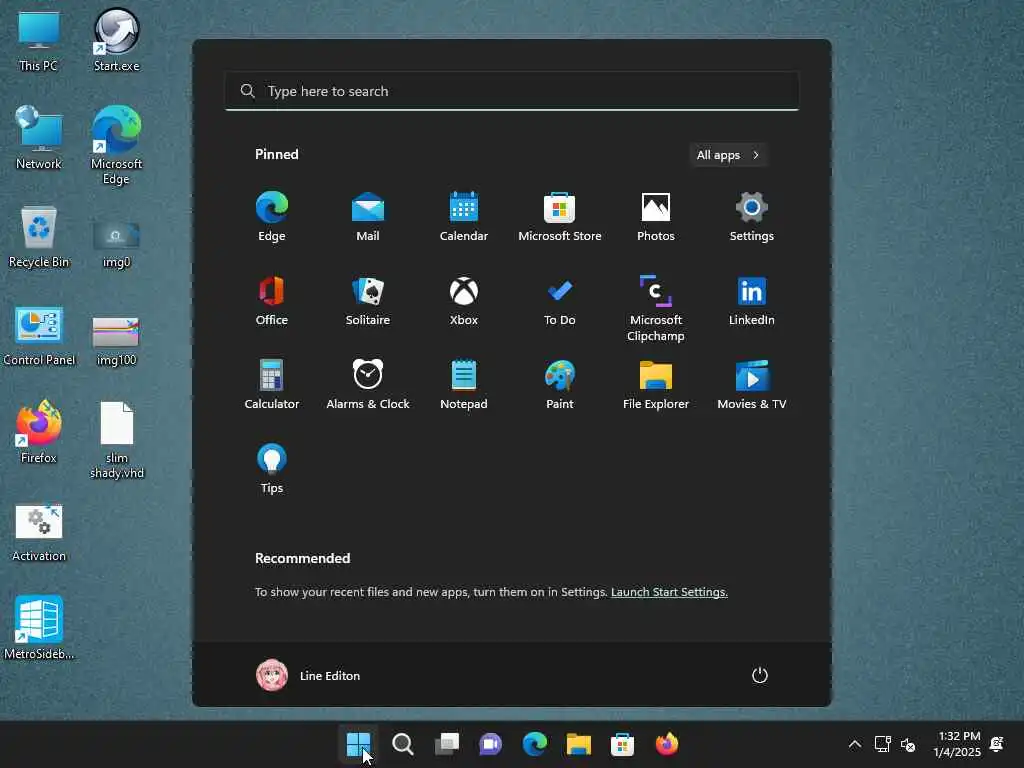The height and width of the screenshot is (768, 1024).
Task: Select the Activation desktop icon
Action: click(x=39, y=532)
